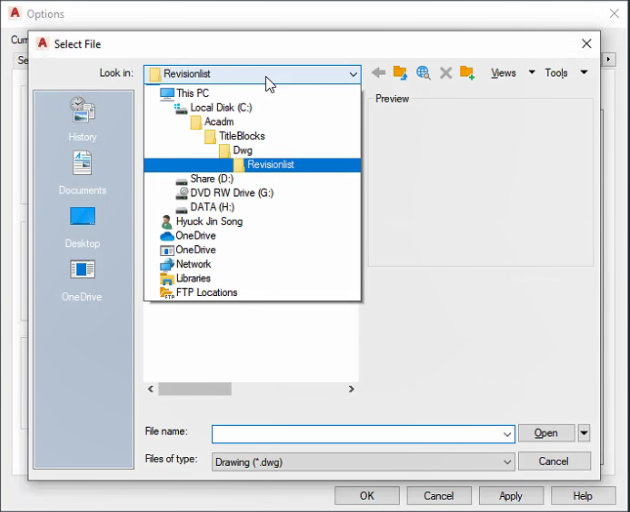Open the Tools menu
Screen dimensions: 630x512
point(556,73)
